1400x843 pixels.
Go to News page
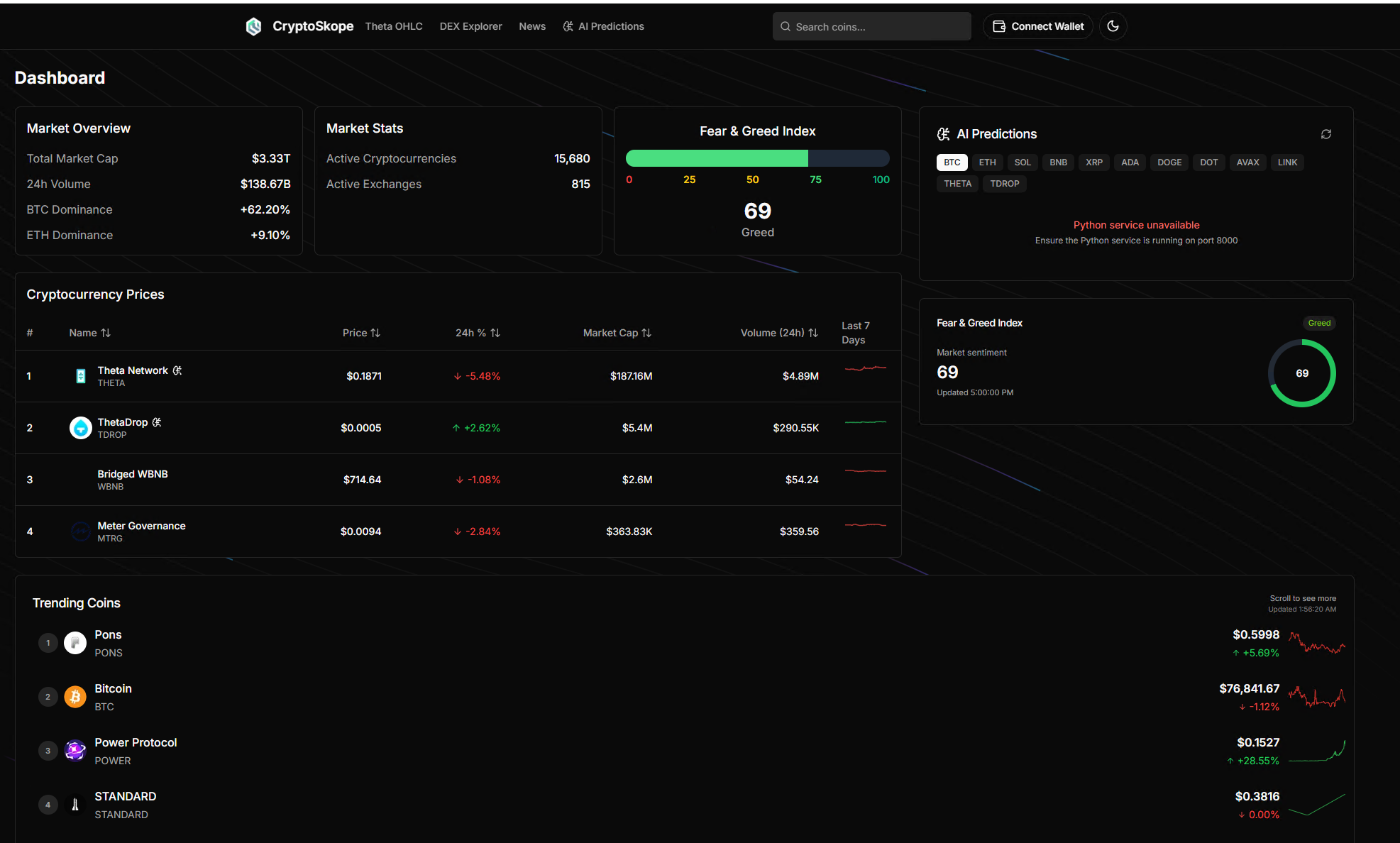[532, 26]
